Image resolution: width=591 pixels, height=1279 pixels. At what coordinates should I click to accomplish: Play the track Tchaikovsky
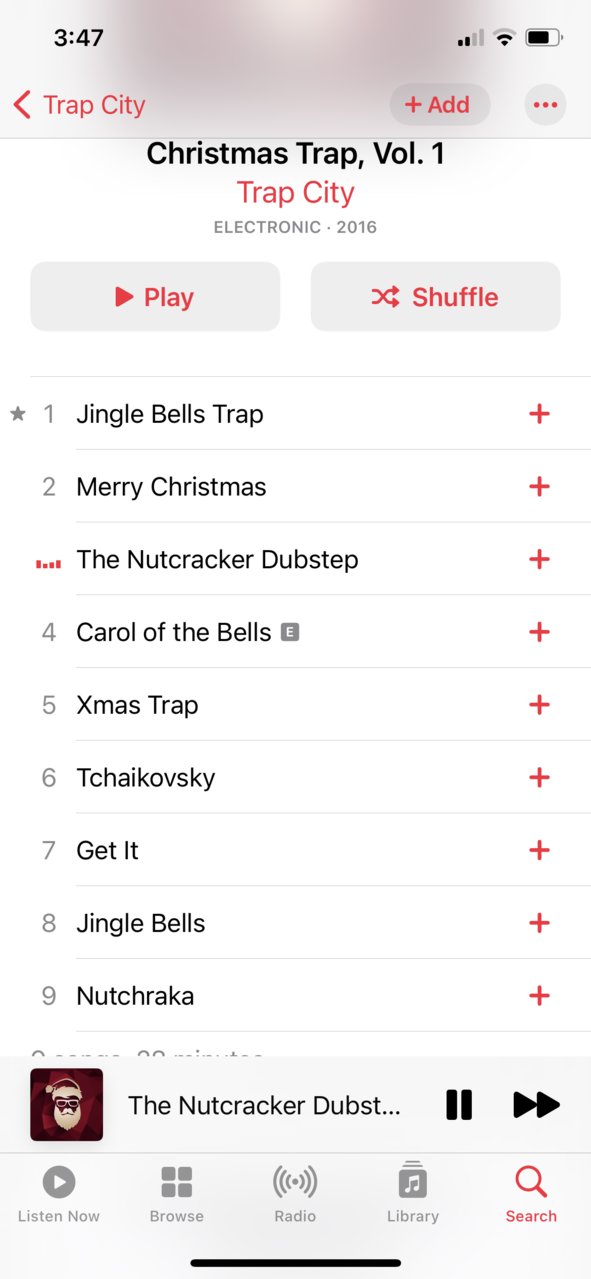pyautogui.click(x=295, y=778)
